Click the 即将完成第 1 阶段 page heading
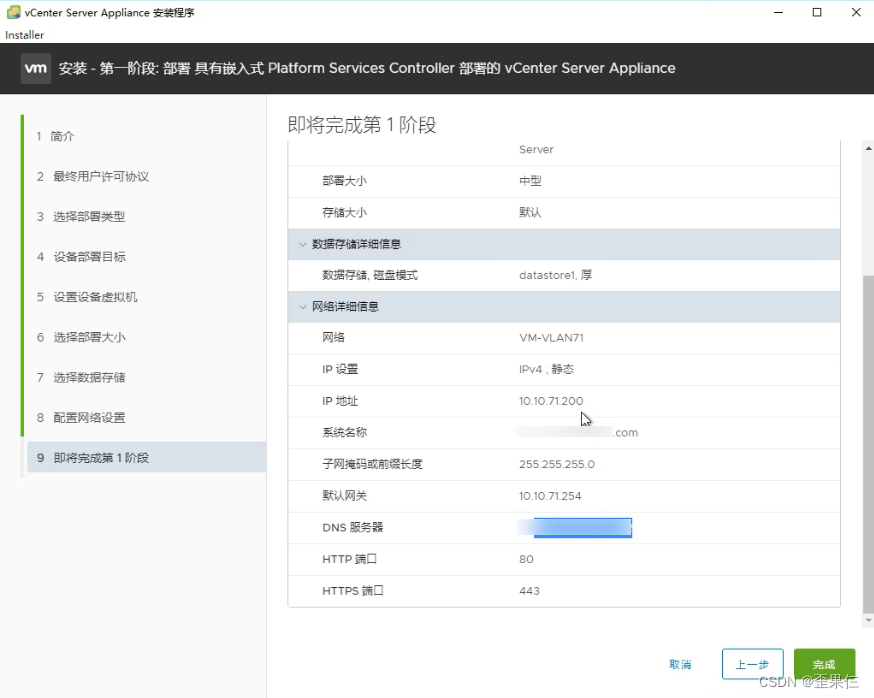Screen dimensions: 874x698 [362, 125]
